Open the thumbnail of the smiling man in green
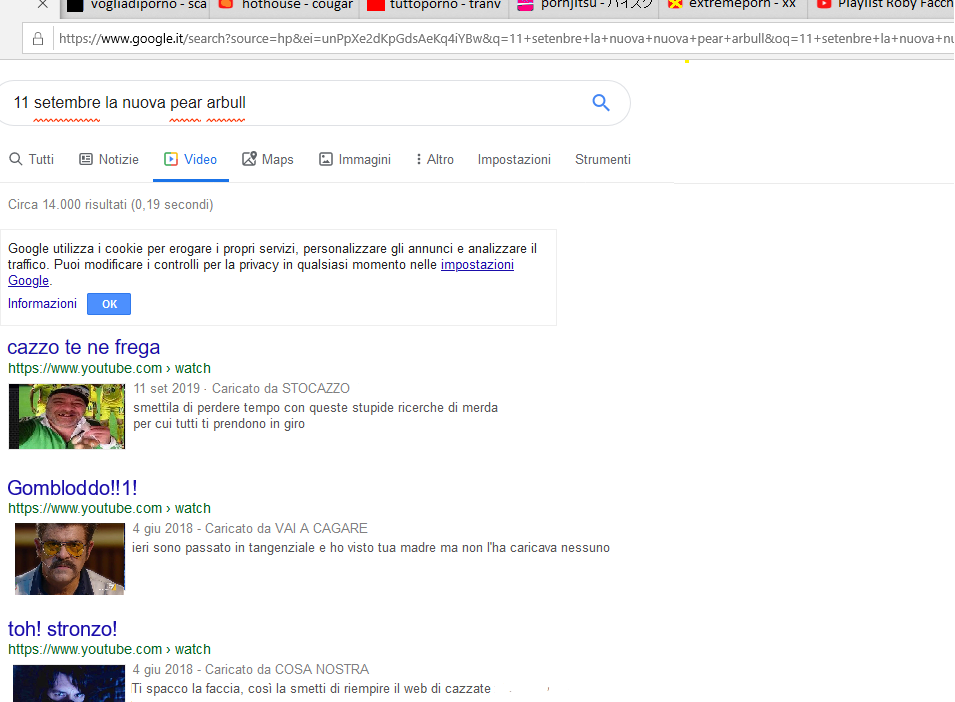 (x=67, y=416)
